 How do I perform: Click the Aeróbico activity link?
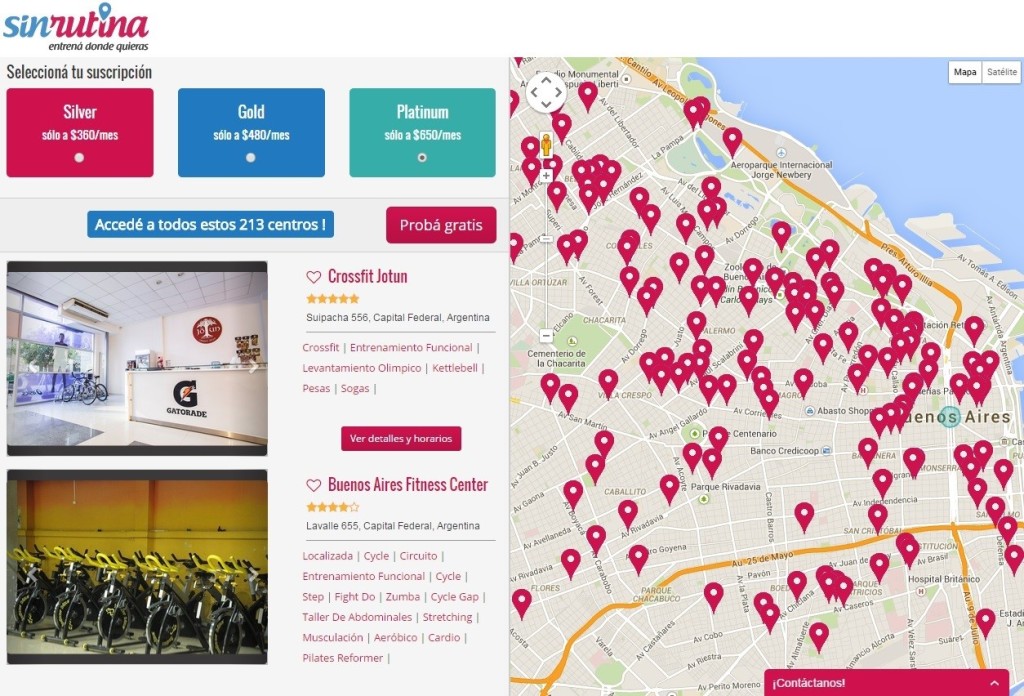click(x=396, y=637)
